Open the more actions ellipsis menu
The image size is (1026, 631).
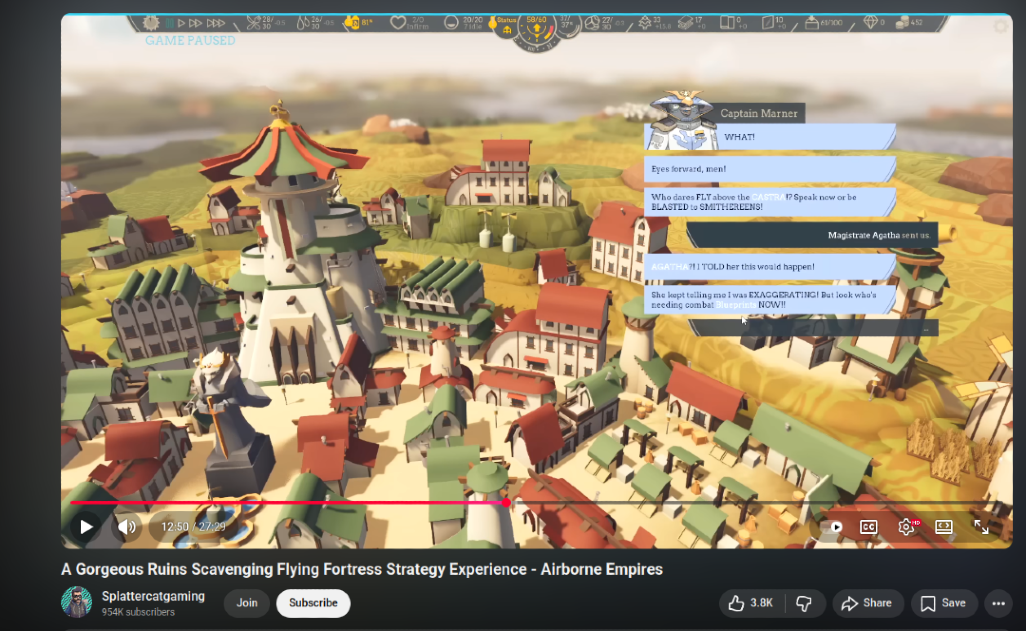pyautogui.click(x=997, y=603)
